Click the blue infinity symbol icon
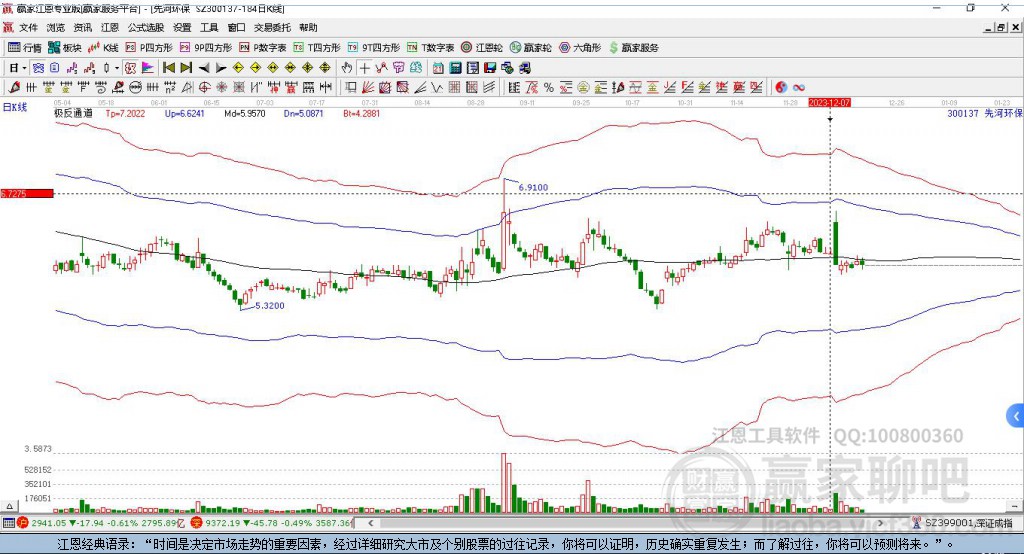This screenshot has height=554, width=1024. click(x=799, y=88)
